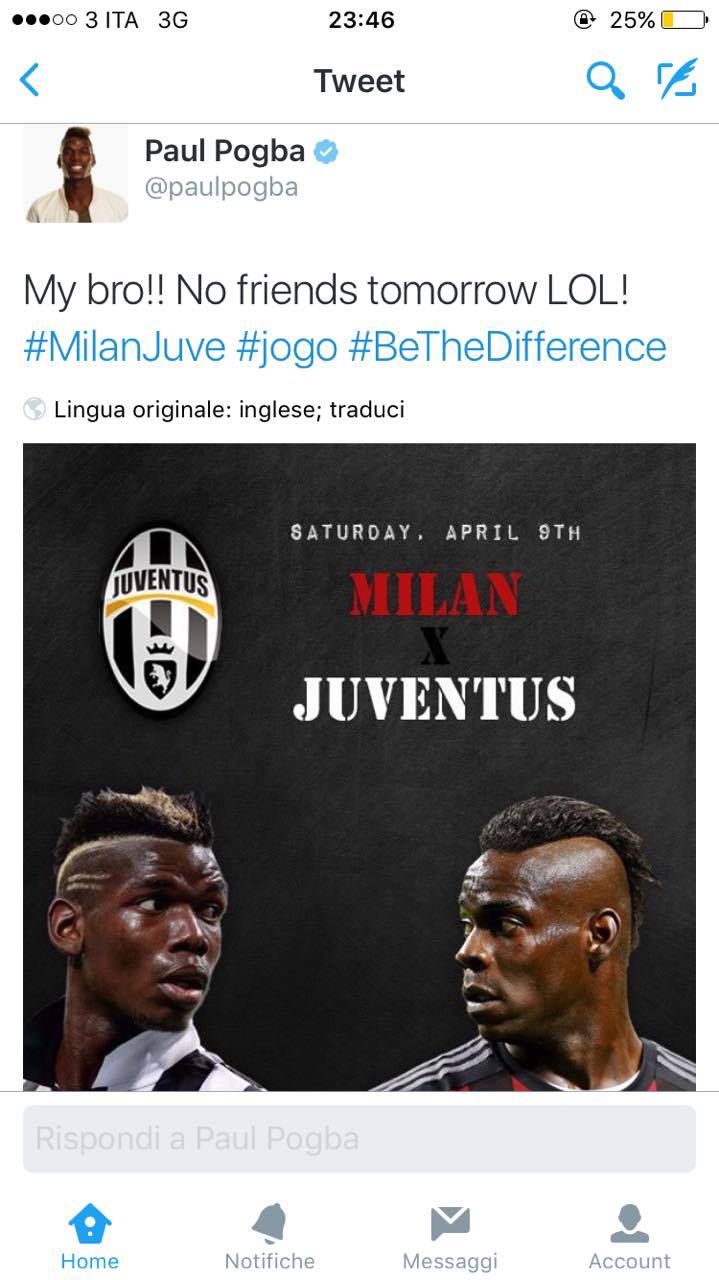This screenshot has width=719, height=1280.
Task: Tap the battery indicator in status bar
Action: tap(684, 20)
